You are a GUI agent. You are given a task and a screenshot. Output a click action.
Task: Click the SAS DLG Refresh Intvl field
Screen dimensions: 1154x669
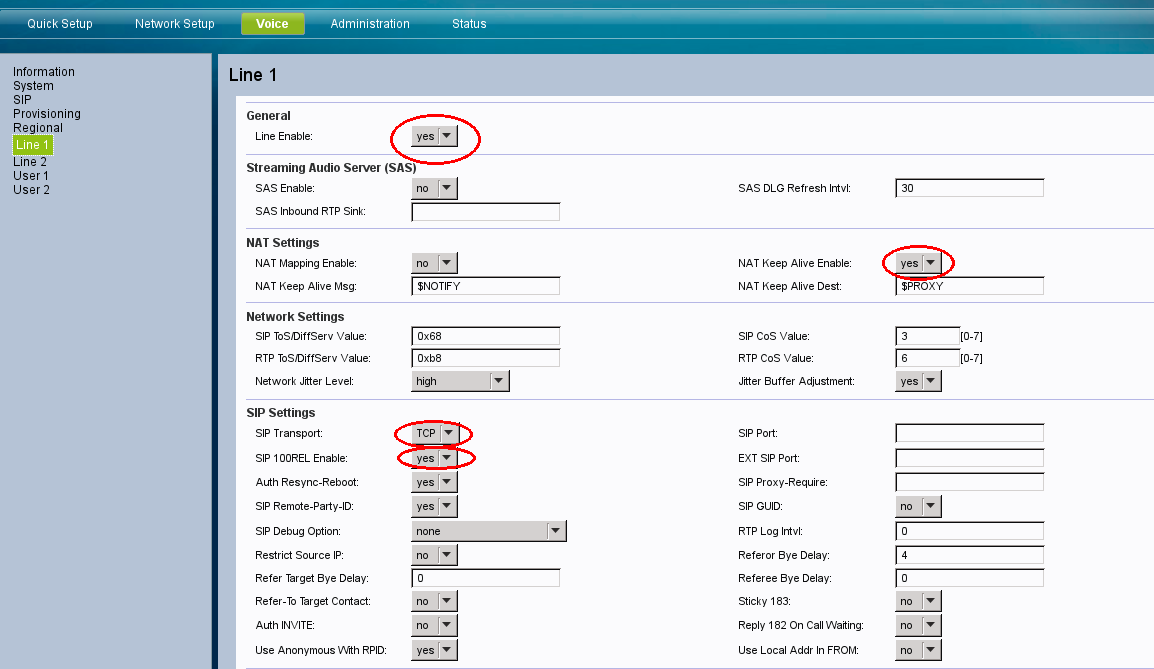pyautogui.click(x=969, y=188)
